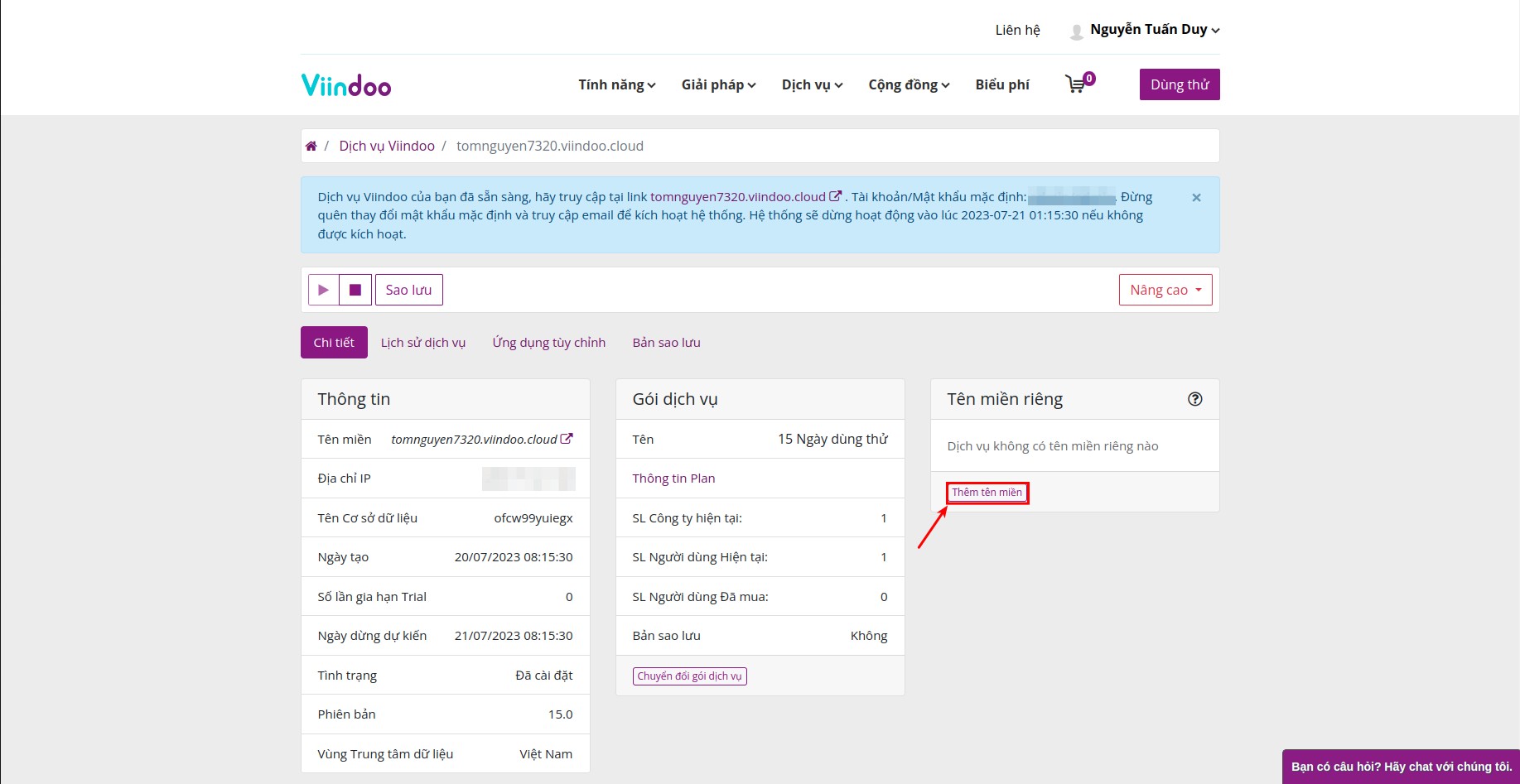This screenshot has height=784, width=1520.
Task: Stop the service using the stop icon
Action: (356, 289)
